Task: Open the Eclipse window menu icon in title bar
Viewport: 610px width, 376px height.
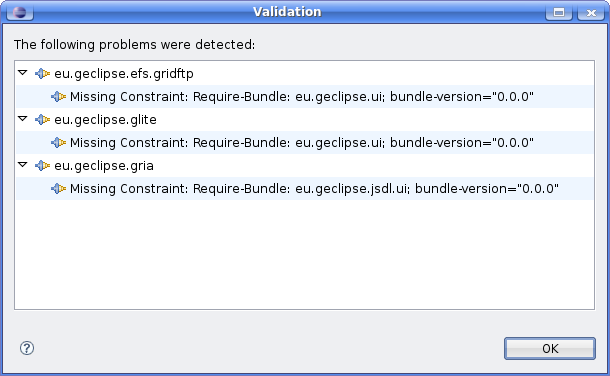Action: click(x=20, y=12)
